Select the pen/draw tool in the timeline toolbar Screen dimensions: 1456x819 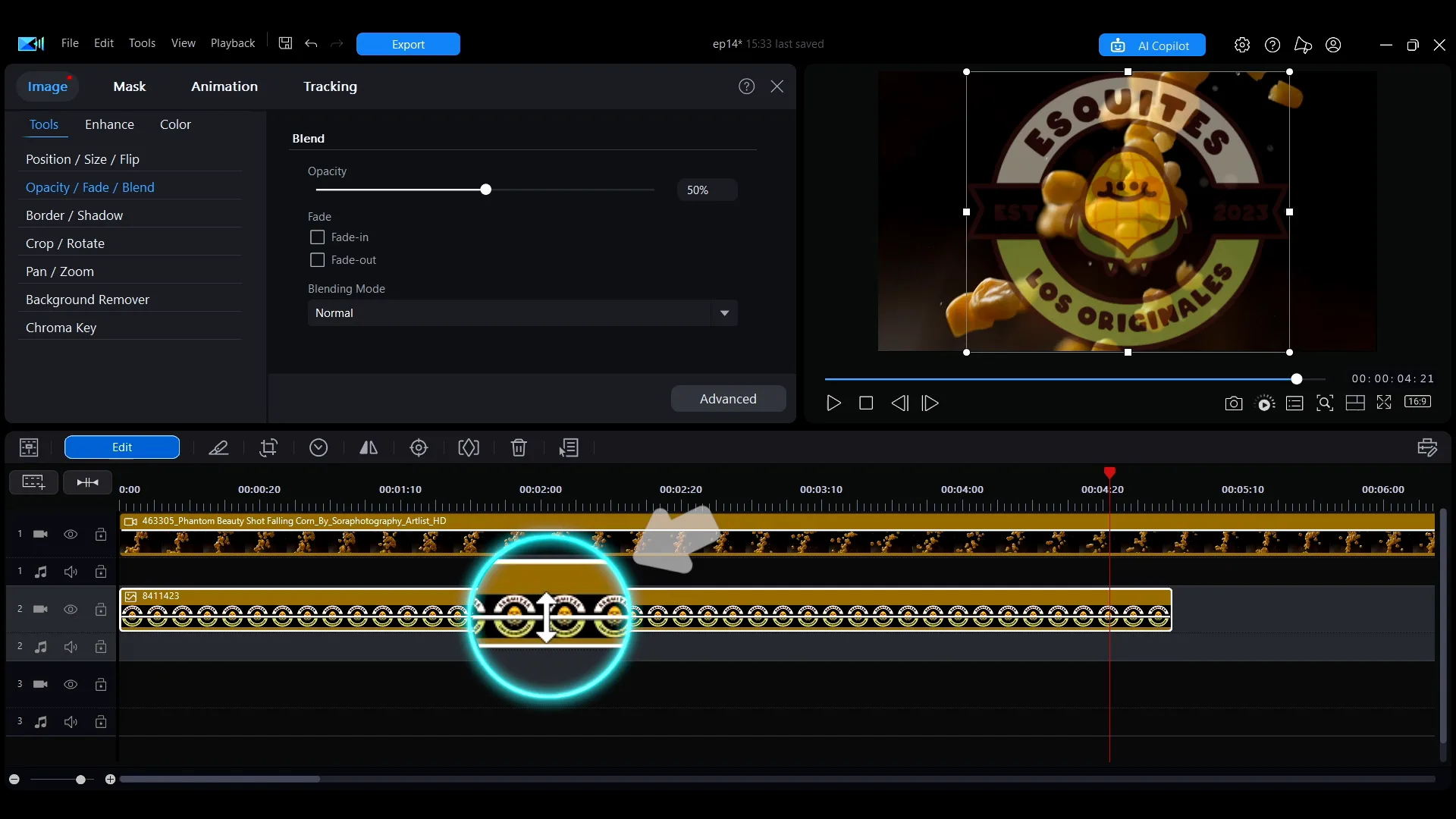218,447
